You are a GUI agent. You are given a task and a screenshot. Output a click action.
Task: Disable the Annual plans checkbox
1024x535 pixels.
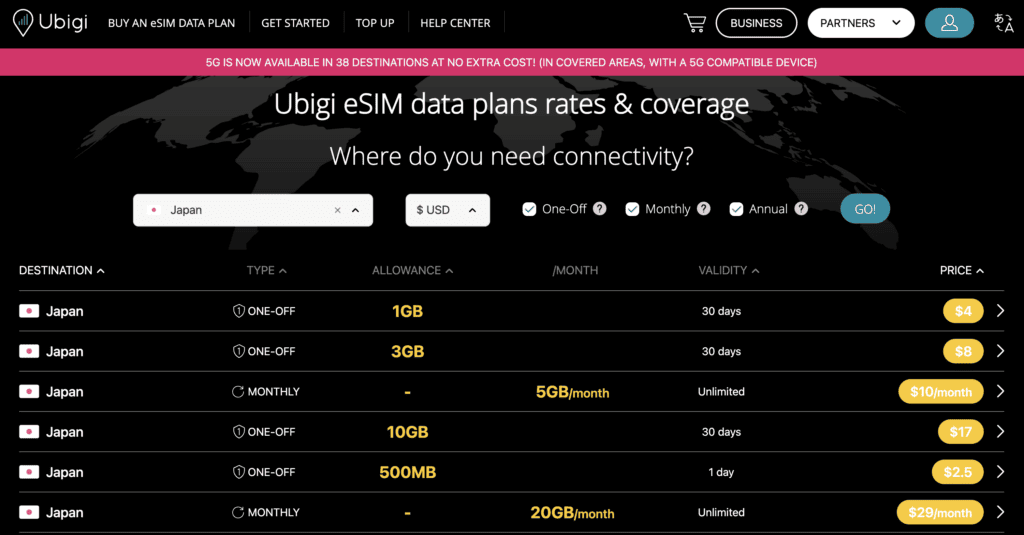click(x=737, y=209)
